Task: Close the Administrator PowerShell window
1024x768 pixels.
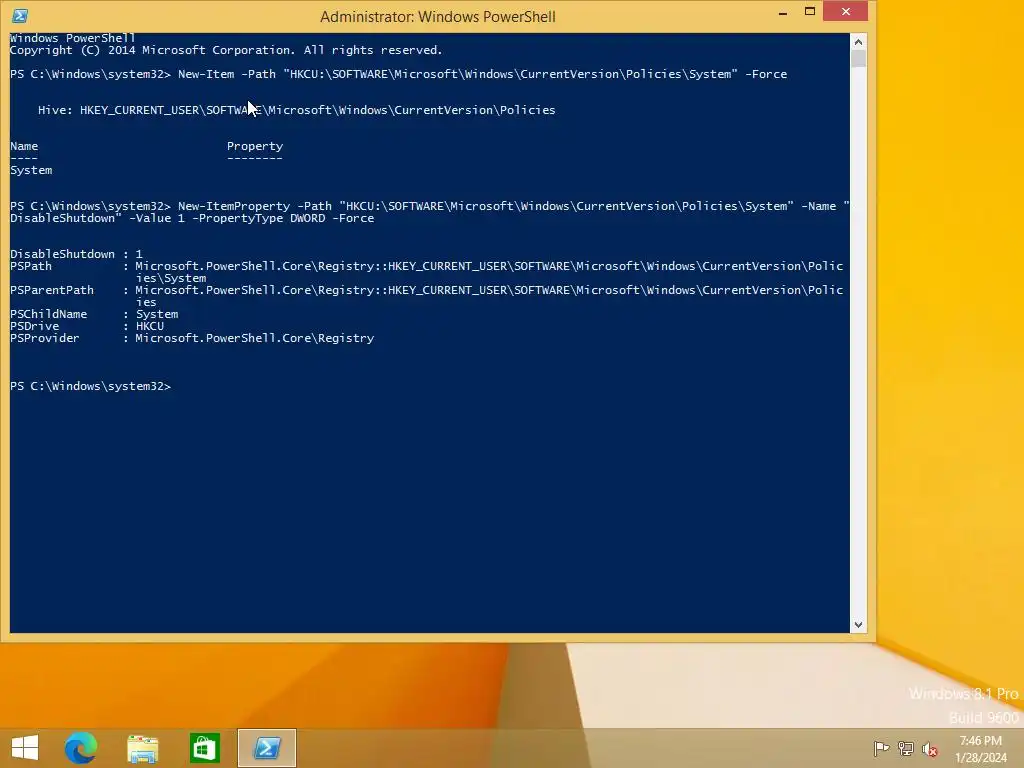Action: pos(846,12)
